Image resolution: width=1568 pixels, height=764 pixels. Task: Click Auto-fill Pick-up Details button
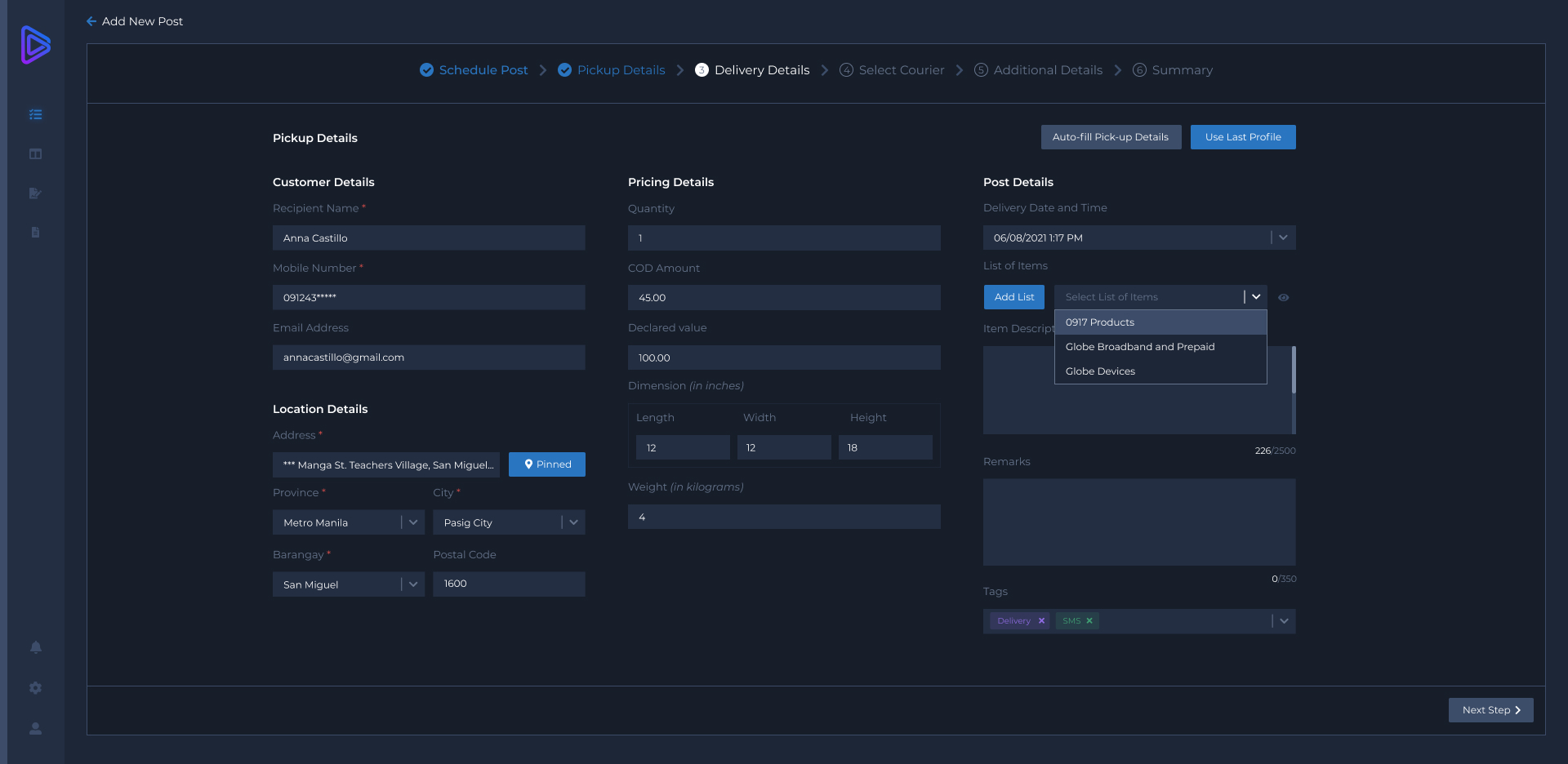coord(1111,137)
